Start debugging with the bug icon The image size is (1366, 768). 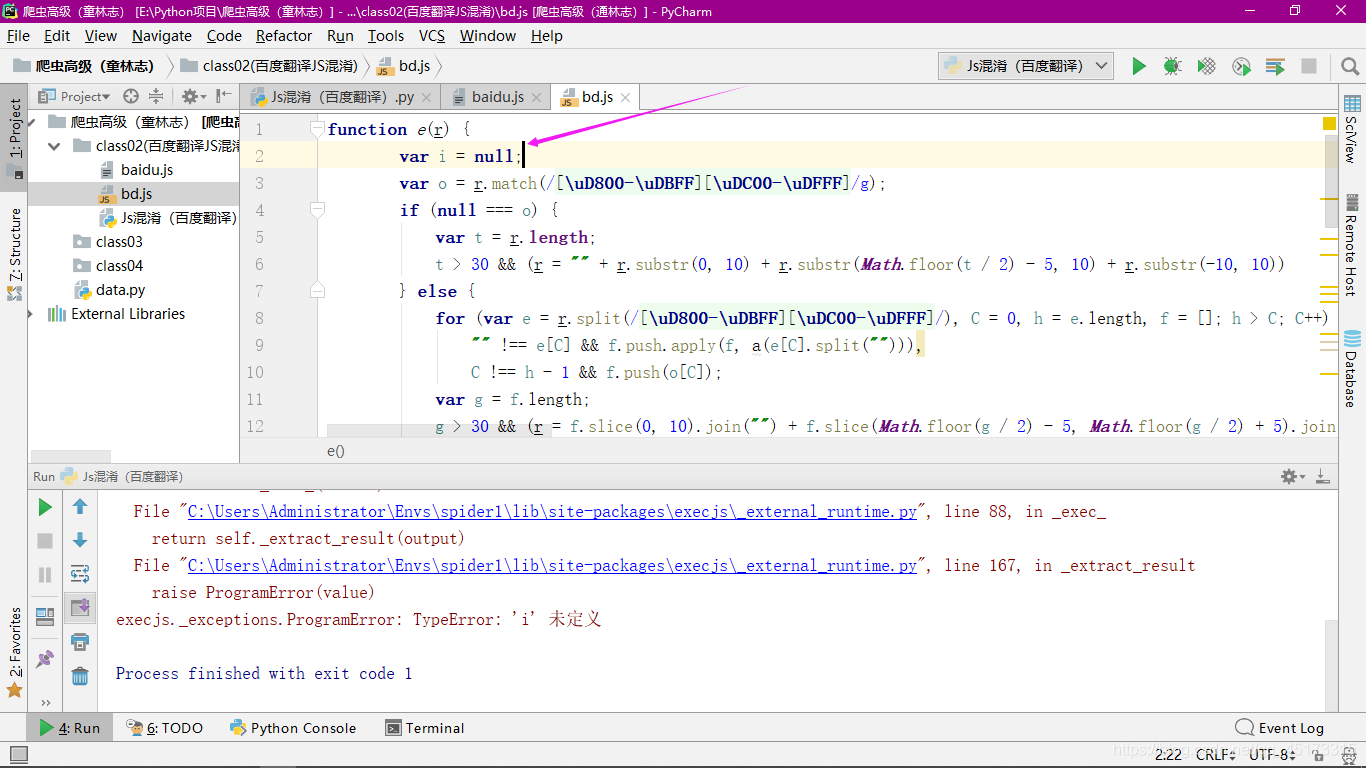[1172, 66]
